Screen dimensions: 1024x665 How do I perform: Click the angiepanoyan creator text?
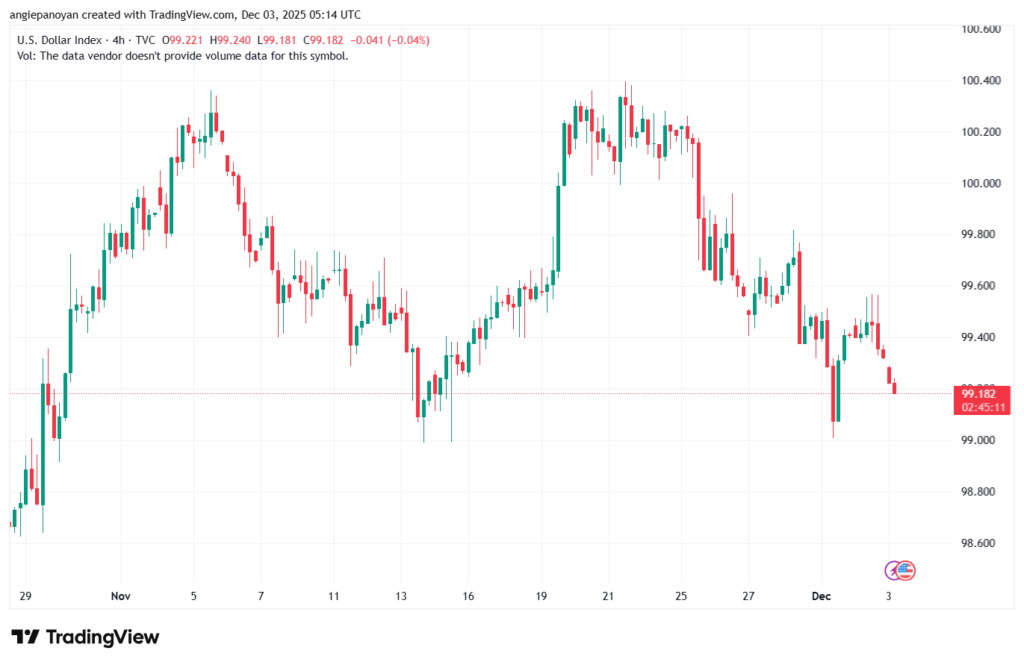click(45, 14)
